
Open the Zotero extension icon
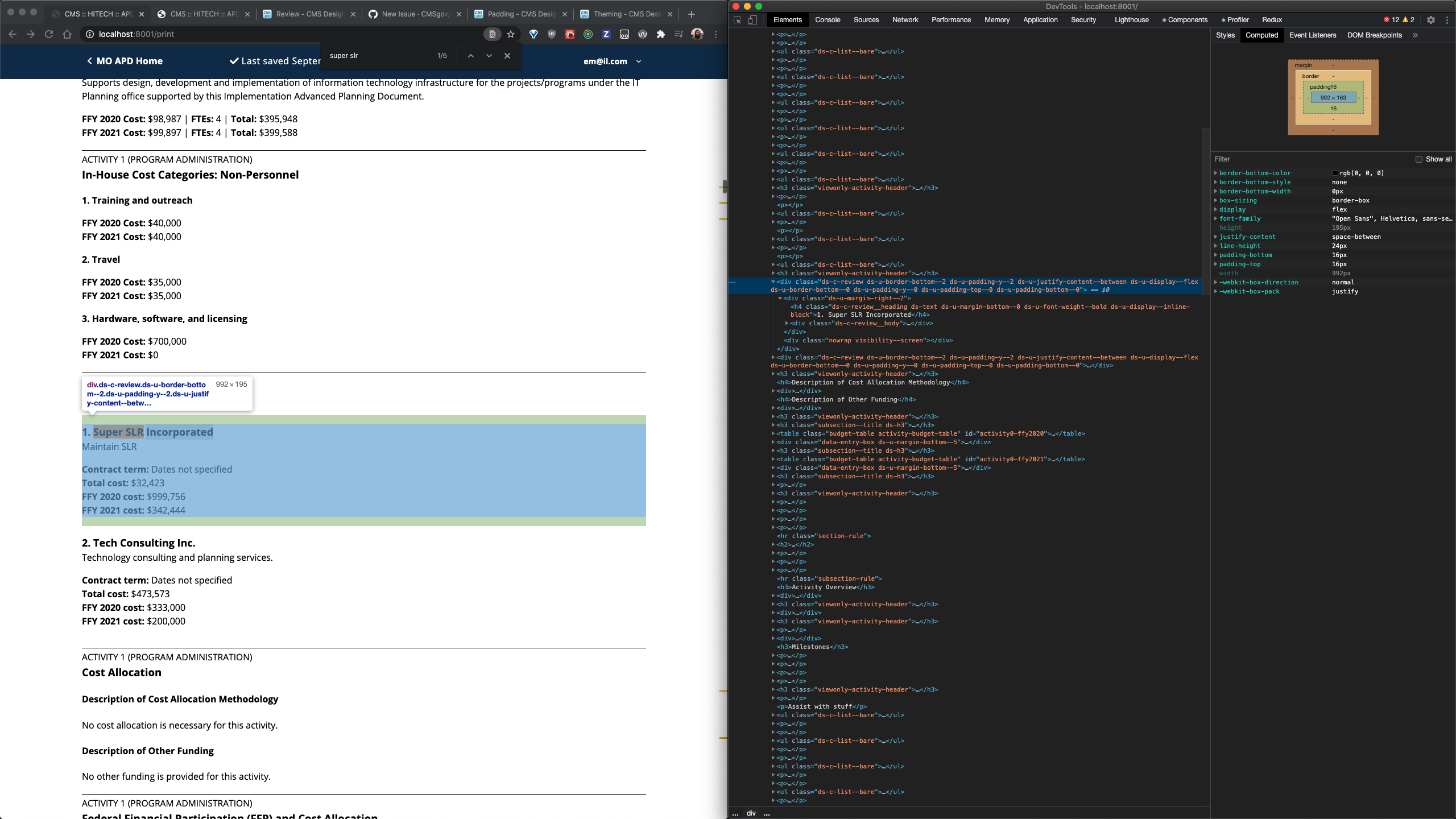[x=606, y=34]
